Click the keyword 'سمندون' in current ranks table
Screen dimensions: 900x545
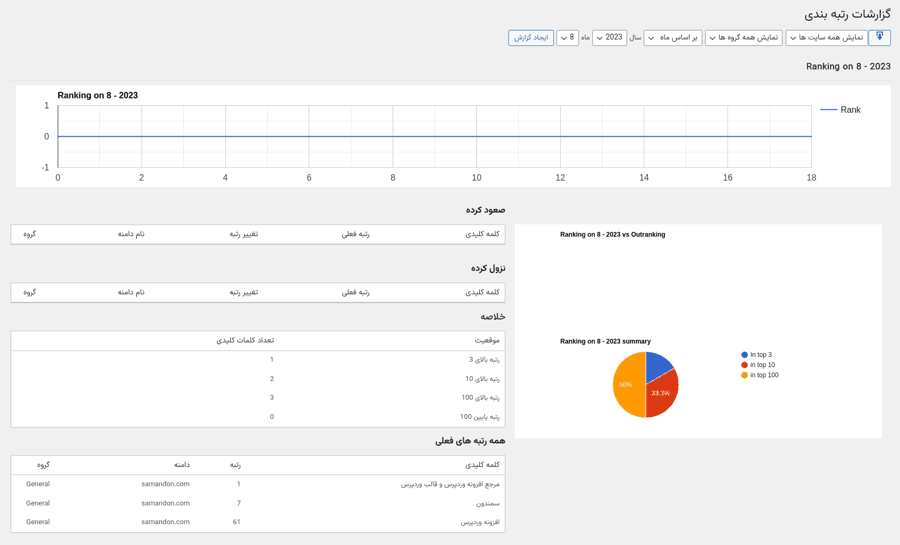pyautogui.click(x=488, y=504)
